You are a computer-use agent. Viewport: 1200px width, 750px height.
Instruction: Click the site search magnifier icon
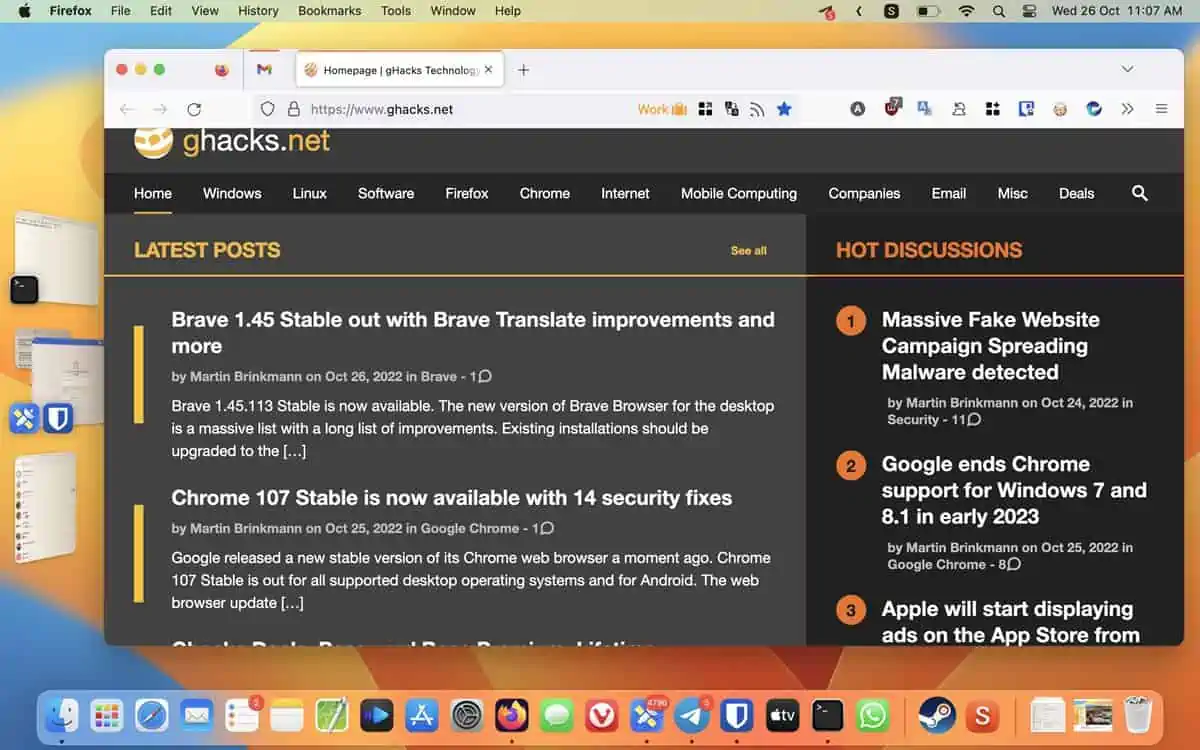[1140, 193]
